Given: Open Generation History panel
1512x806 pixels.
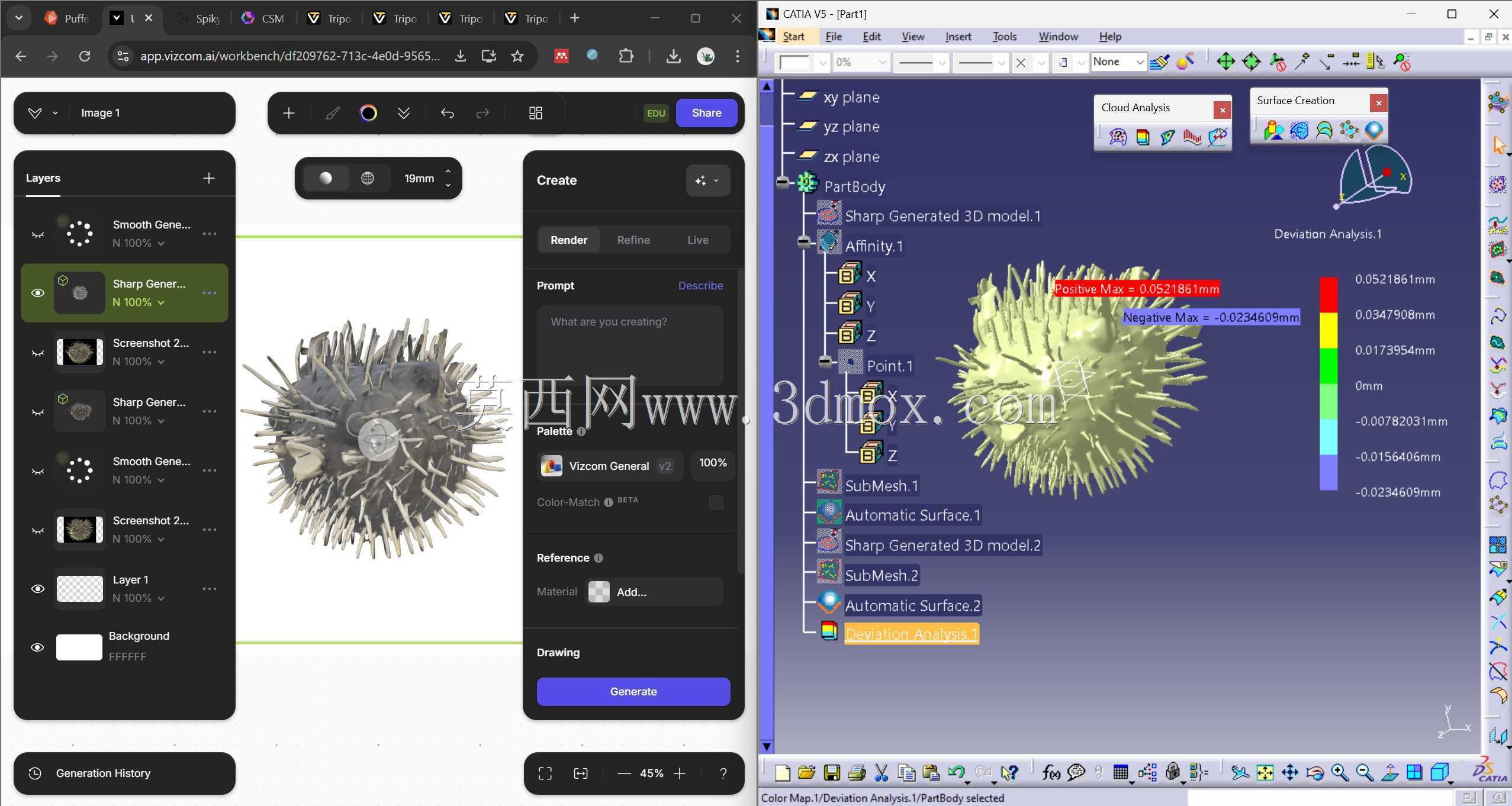Looking at the screenshot, I should (x=124, y=773).
